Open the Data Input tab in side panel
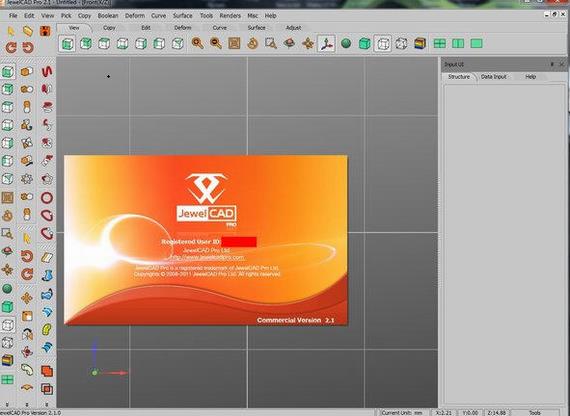The height and width of the screenshot is (416, 570). pyautogui.click(x=493, y=77)
